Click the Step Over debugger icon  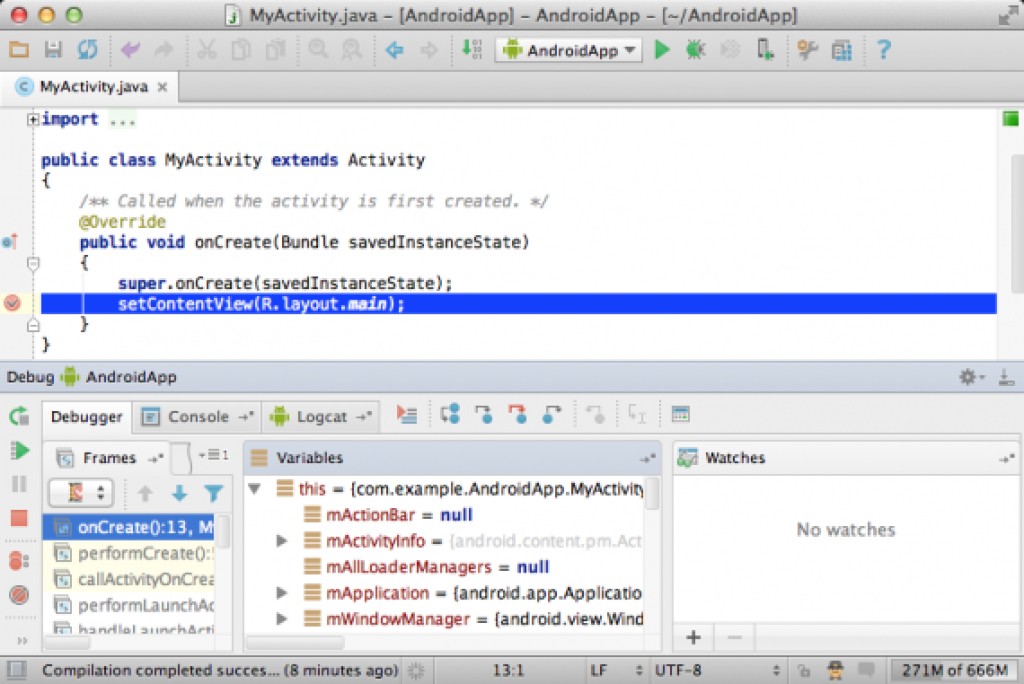coord(450,415)
